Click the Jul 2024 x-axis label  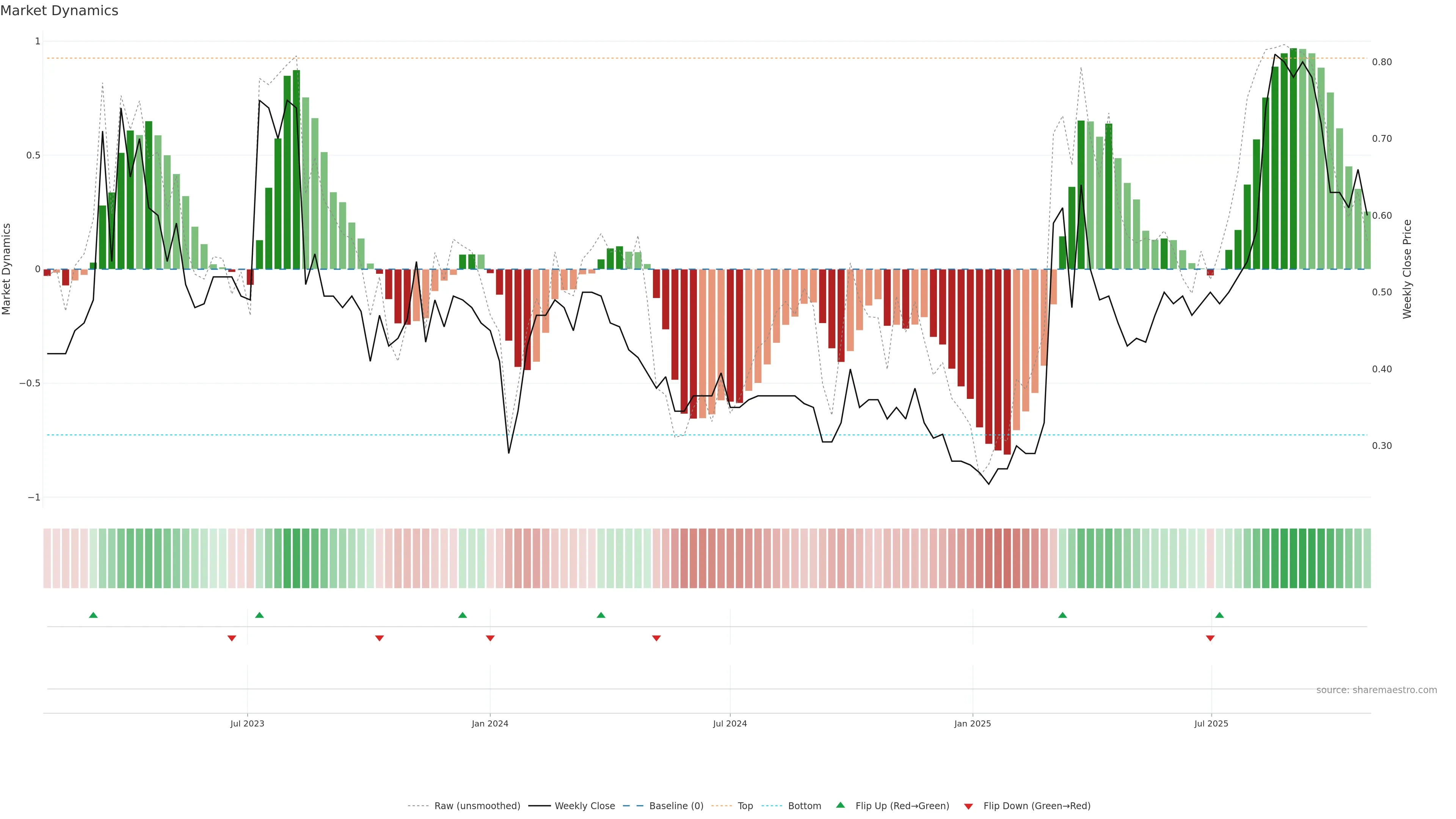click(730, 723)
